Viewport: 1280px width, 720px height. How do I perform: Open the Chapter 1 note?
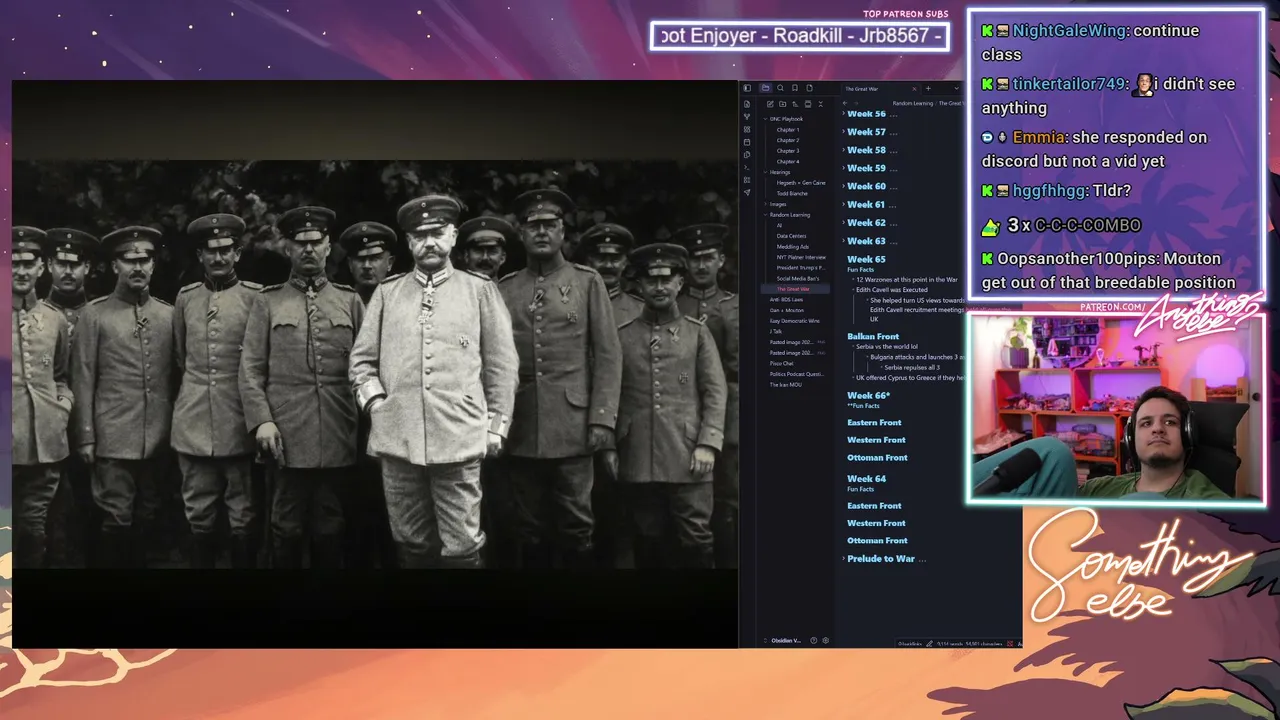[788, 130]
